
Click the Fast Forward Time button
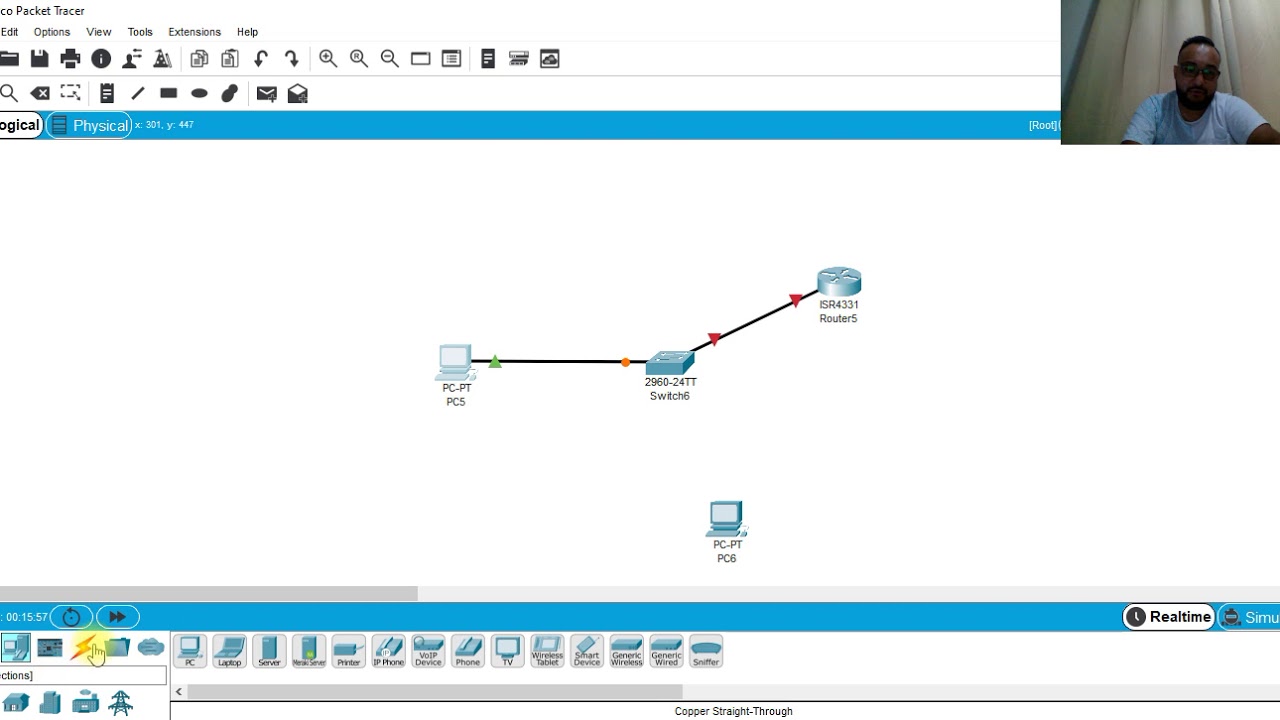pyautogui.click(x=117, y=617)
